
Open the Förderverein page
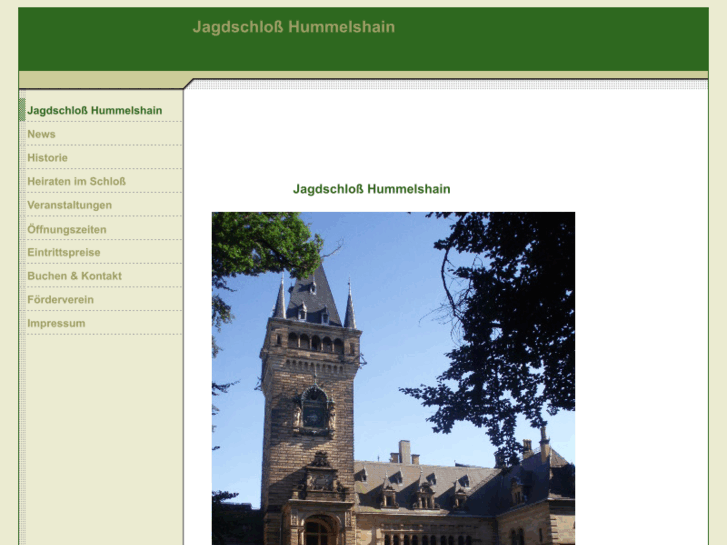coord(60,300)
